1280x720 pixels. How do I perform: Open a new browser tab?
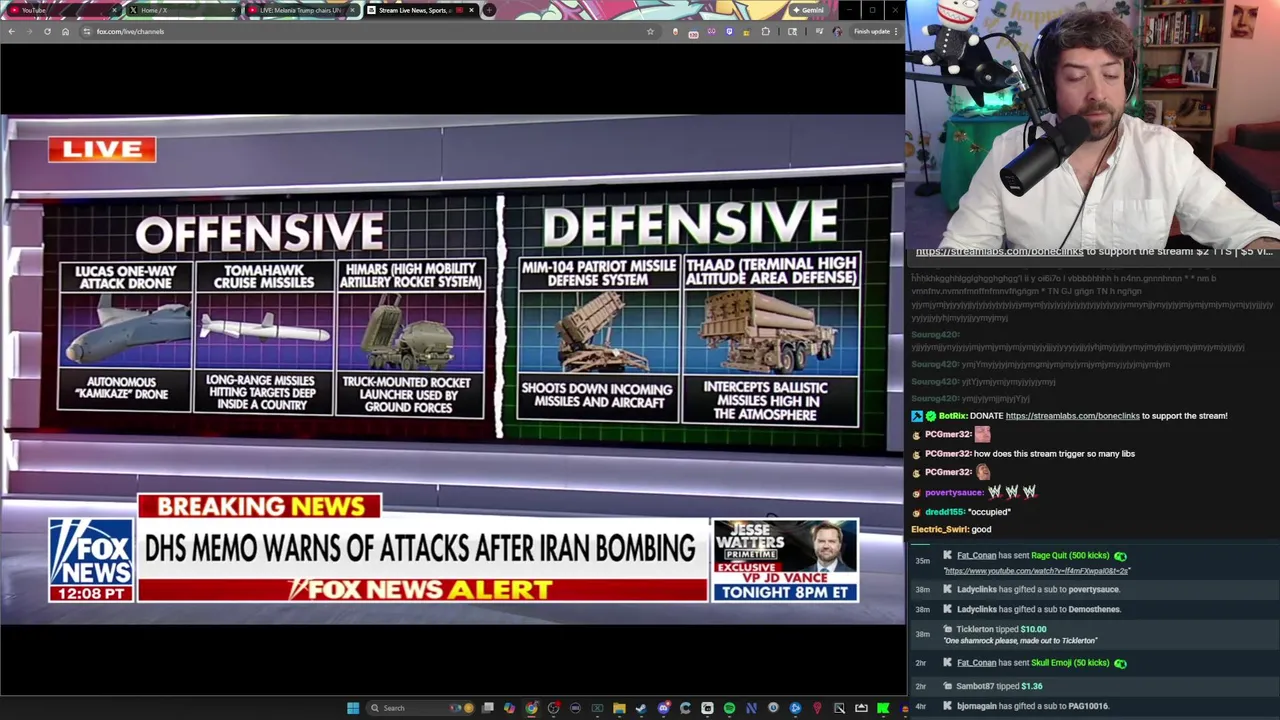(489, 10)
